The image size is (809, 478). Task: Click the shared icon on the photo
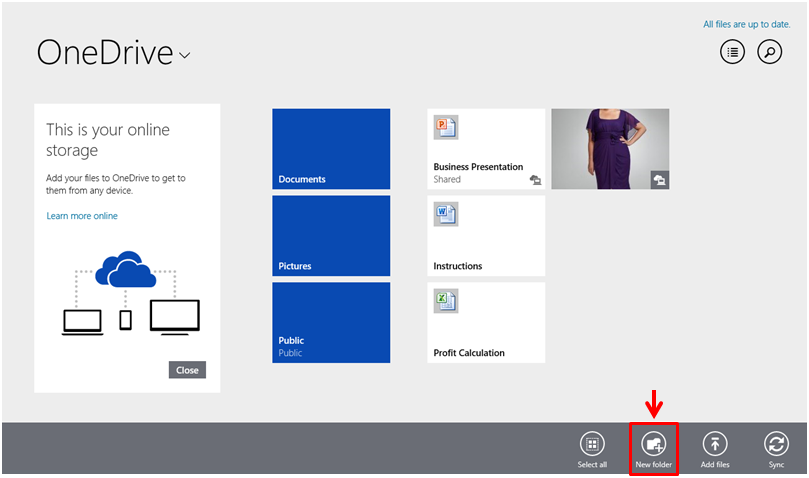[x=659, y=180]
